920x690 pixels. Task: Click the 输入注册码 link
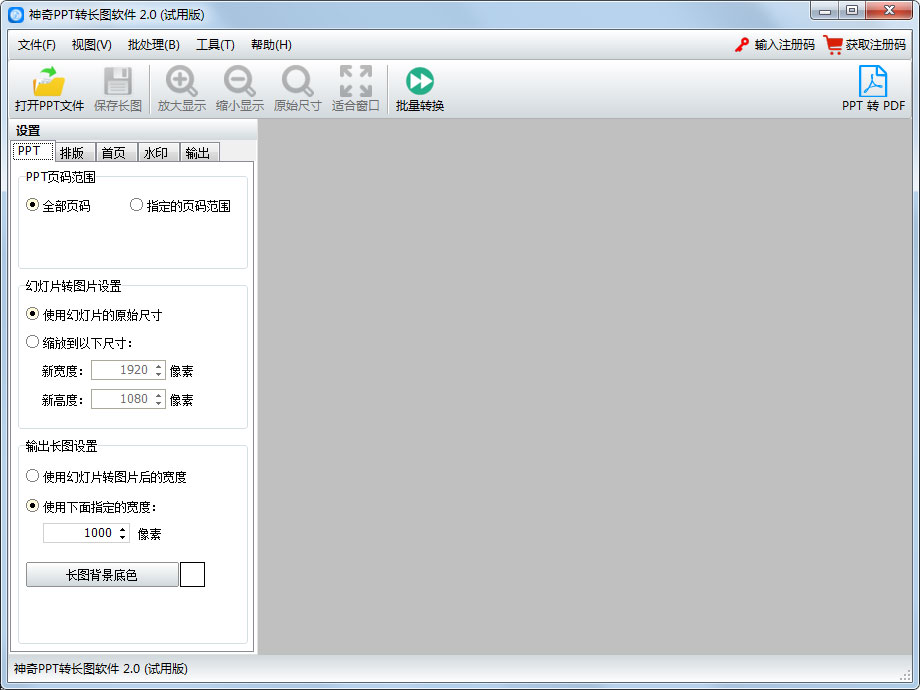[x=776, y=45]
